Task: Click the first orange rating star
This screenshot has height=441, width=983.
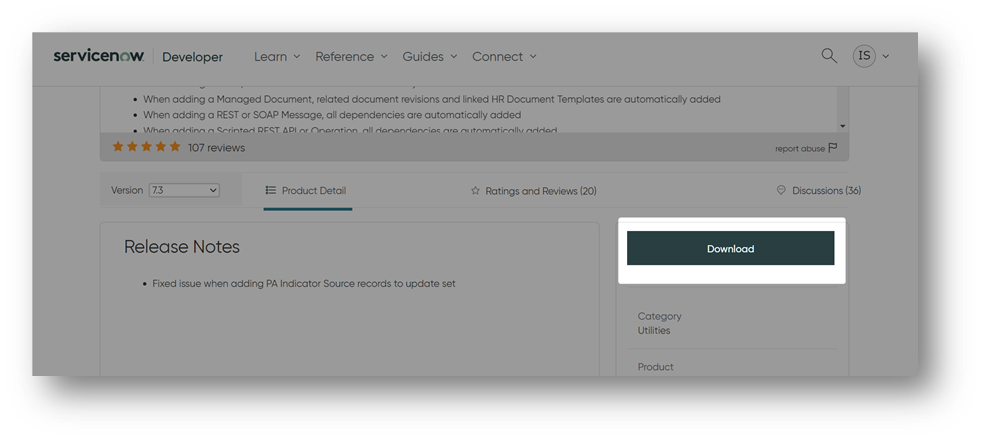Action: coord(118,147)
